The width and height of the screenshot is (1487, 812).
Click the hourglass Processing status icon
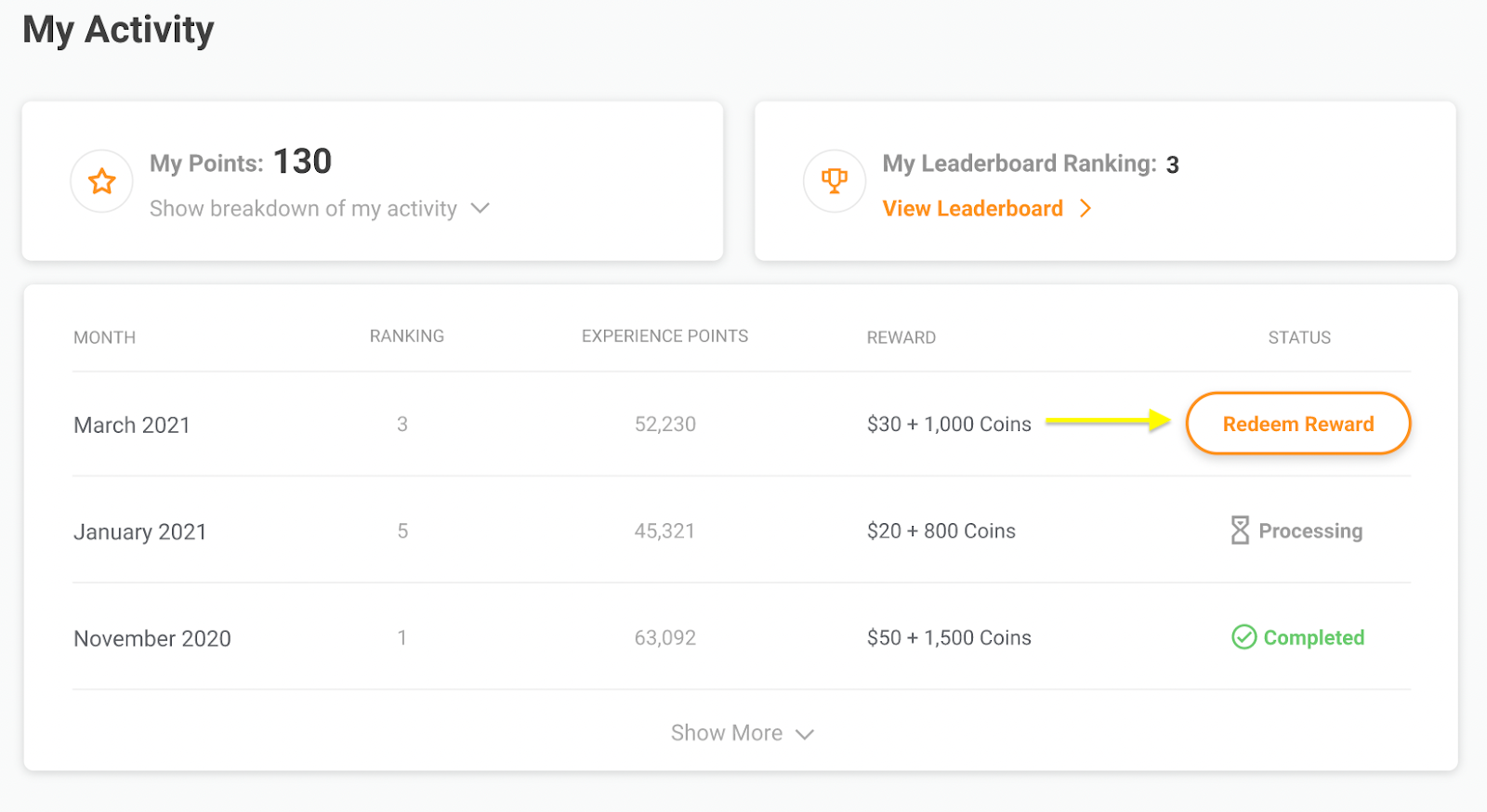point(1240,530)
